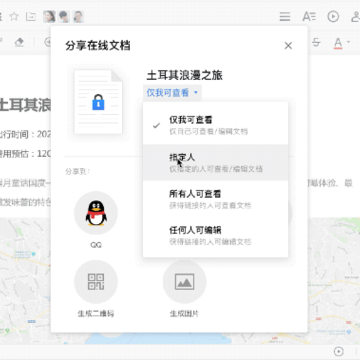Share to QQ via penguin icon

(x=96, y=213)
